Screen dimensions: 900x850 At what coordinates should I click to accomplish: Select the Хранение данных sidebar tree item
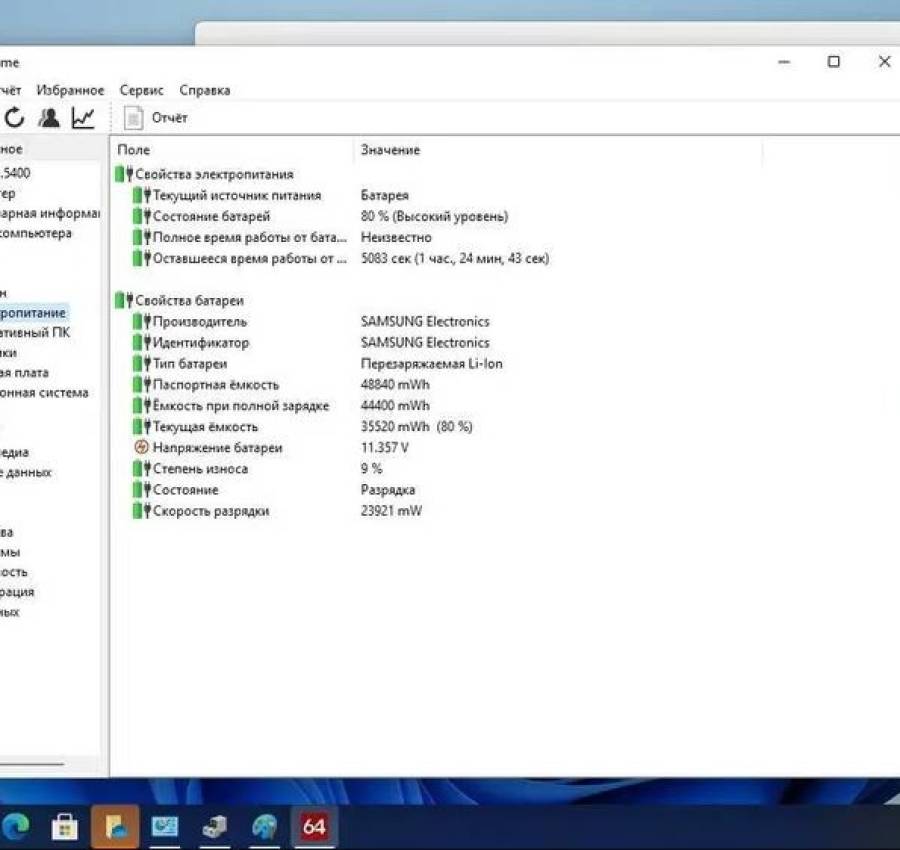click(x=25, y=472)
